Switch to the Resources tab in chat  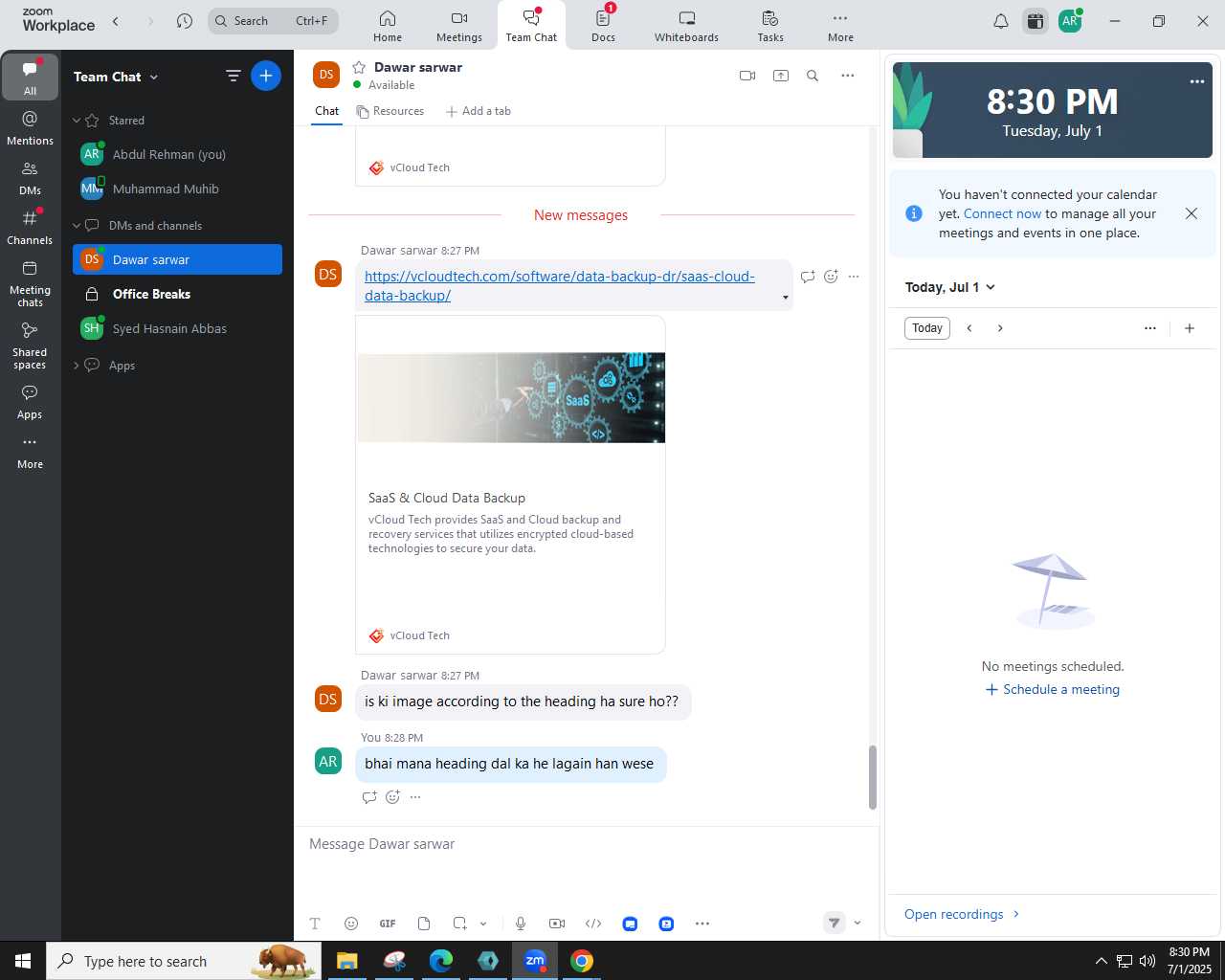click(x=390, y=111)
